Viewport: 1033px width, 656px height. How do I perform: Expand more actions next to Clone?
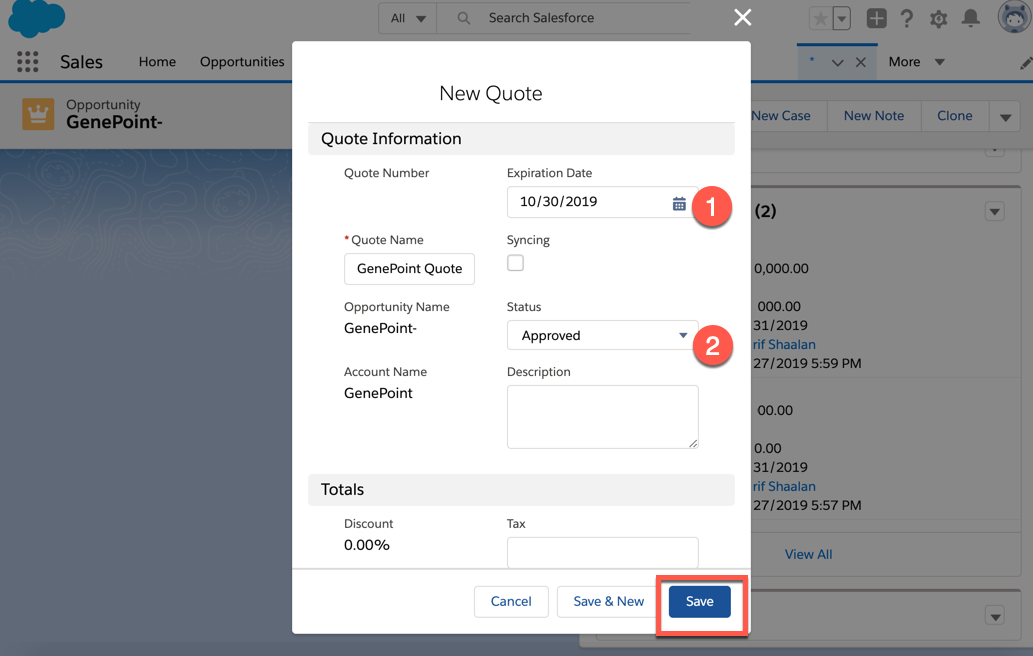point(1005,117)
